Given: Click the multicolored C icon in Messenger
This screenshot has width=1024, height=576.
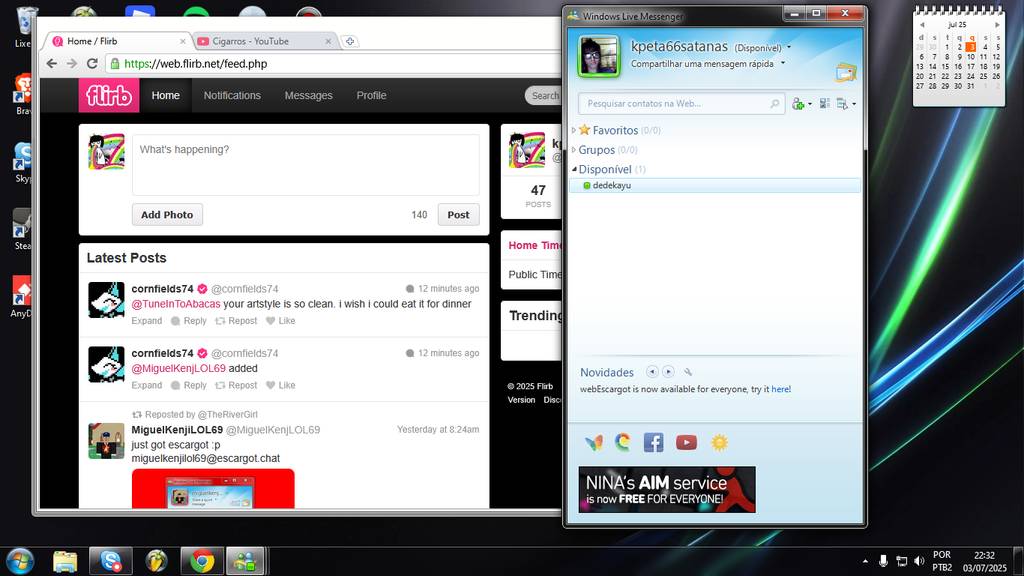Looking at the screenshot, I should [x=623, y=443].
